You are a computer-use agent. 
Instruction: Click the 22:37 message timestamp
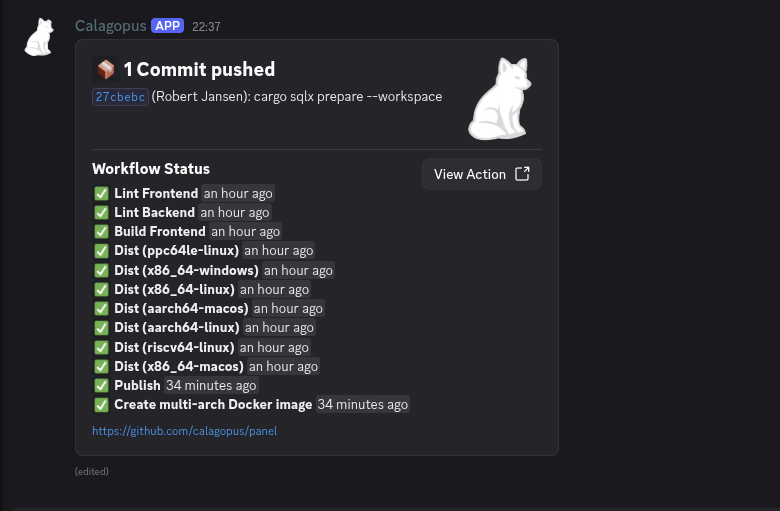coord(206,26)
